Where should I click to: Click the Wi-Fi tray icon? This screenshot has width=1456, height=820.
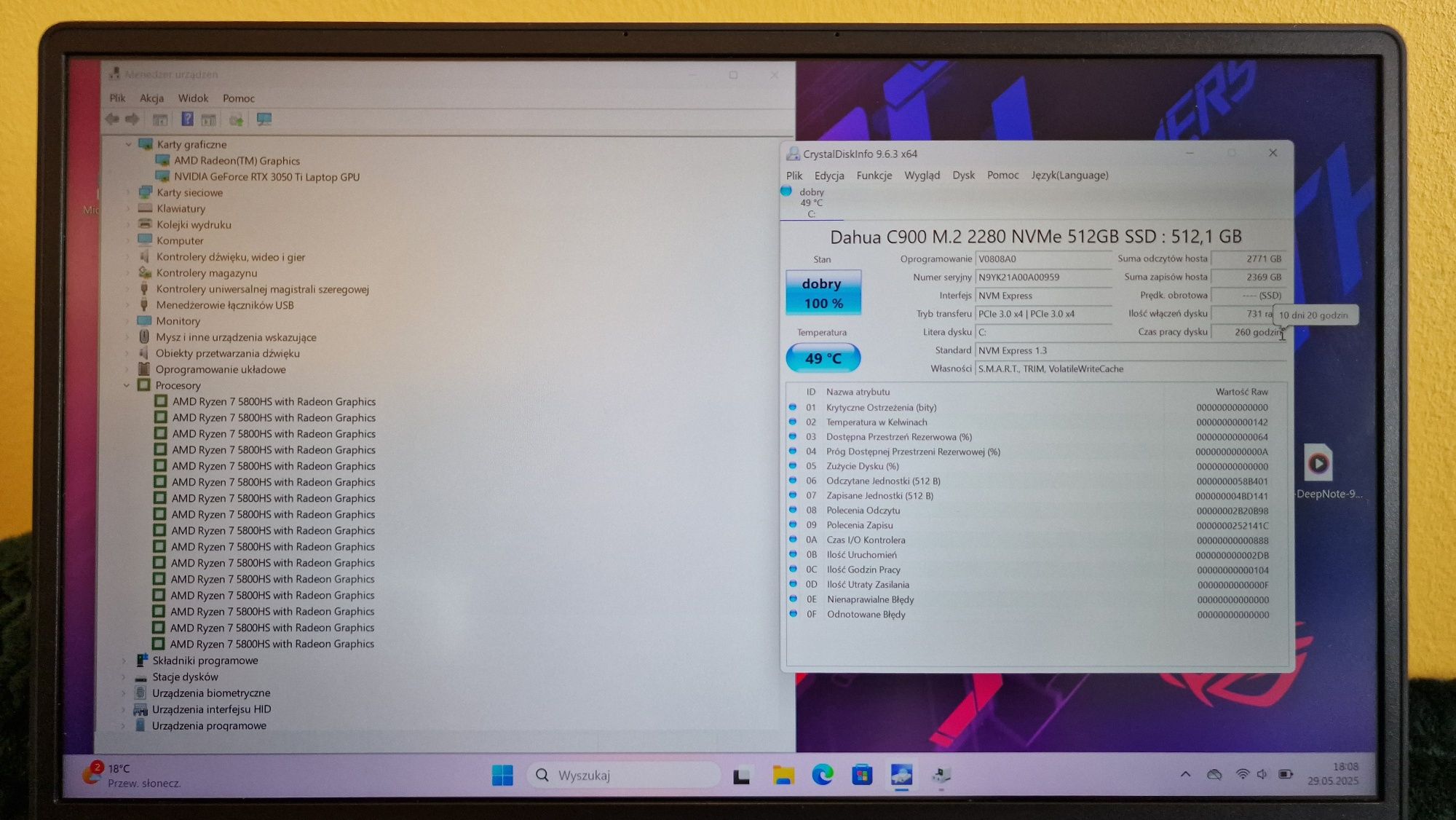click(x=1242, y=775)
